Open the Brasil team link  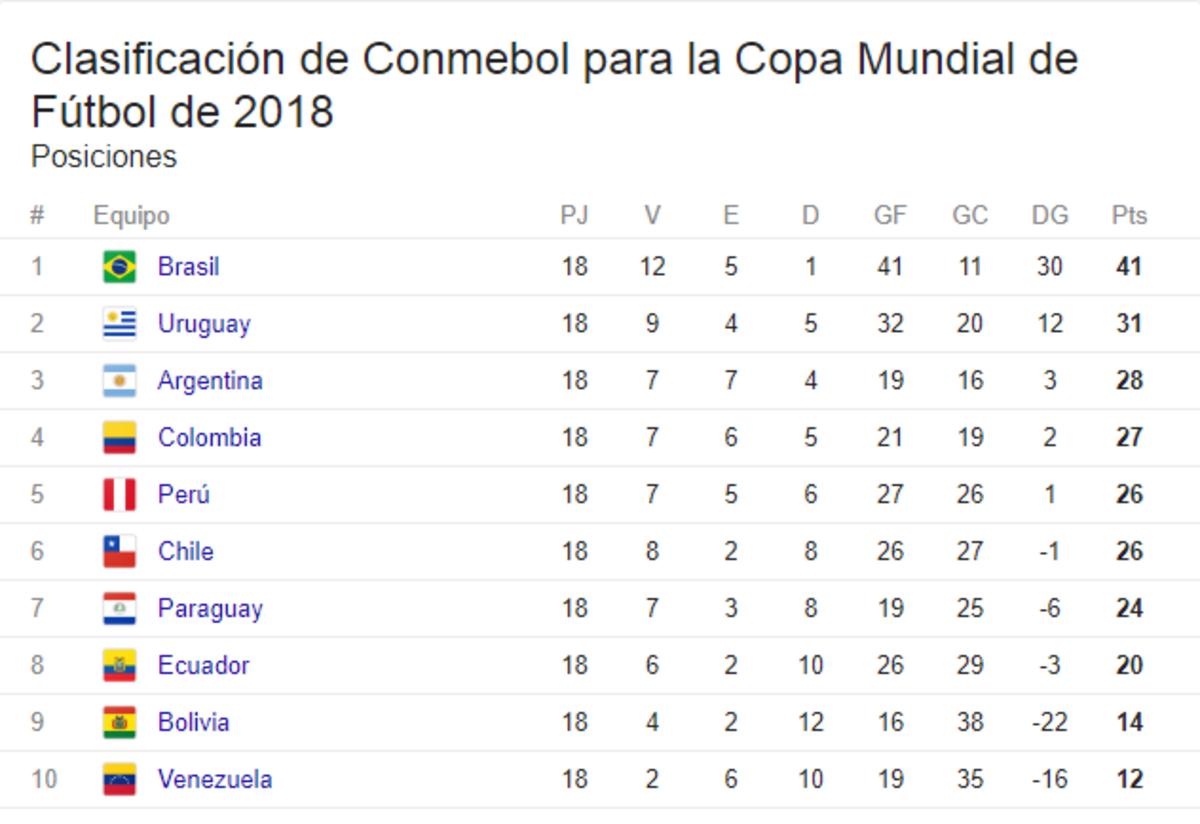click(x=188, y=267)
